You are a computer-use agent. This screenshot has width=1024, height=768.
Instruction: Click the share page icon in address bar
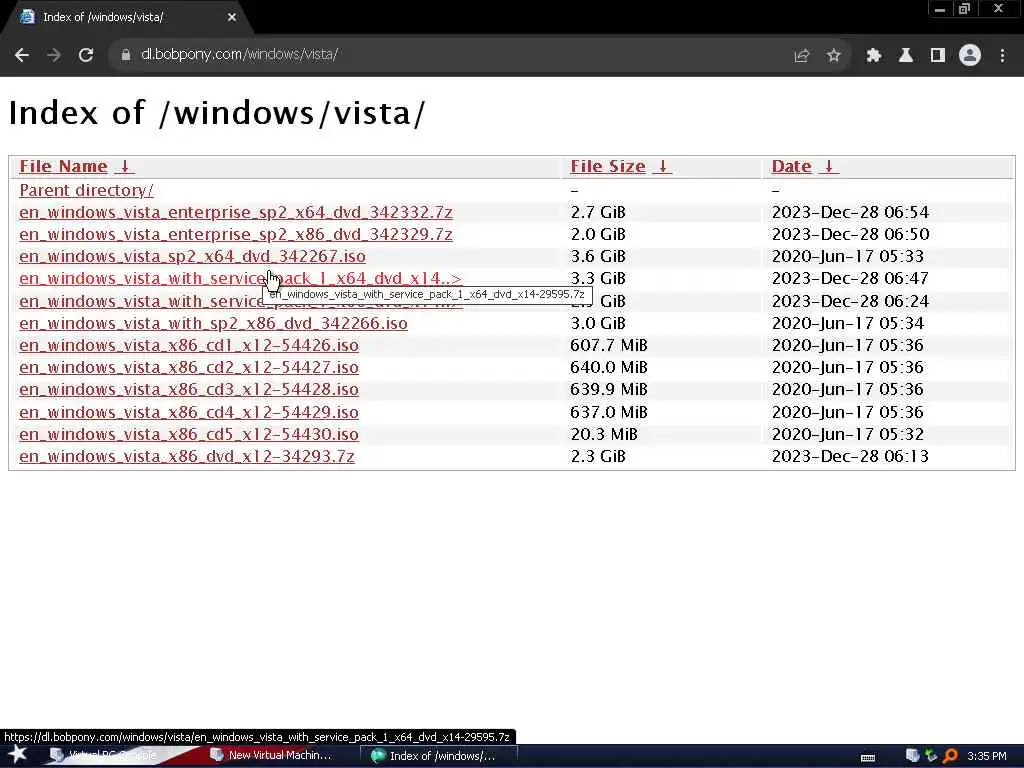[x=801, y=56]
